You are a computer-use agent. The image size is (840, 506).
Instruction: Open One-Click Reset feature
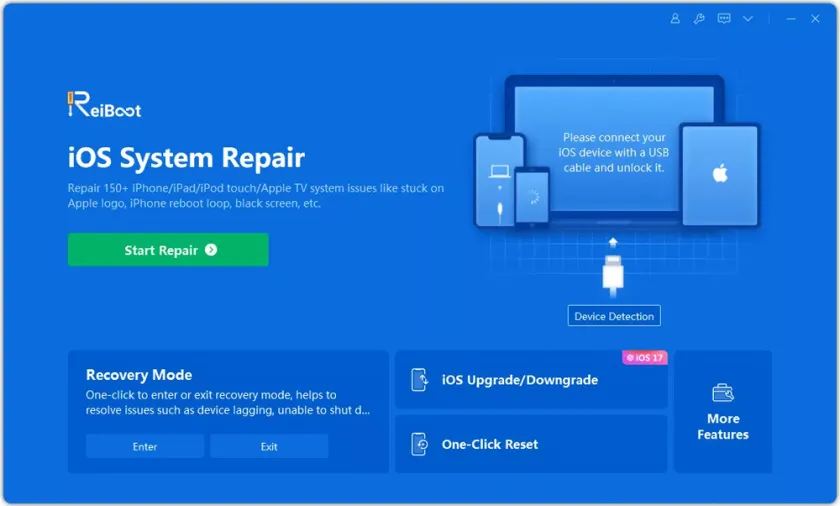(x=531, y=444)
